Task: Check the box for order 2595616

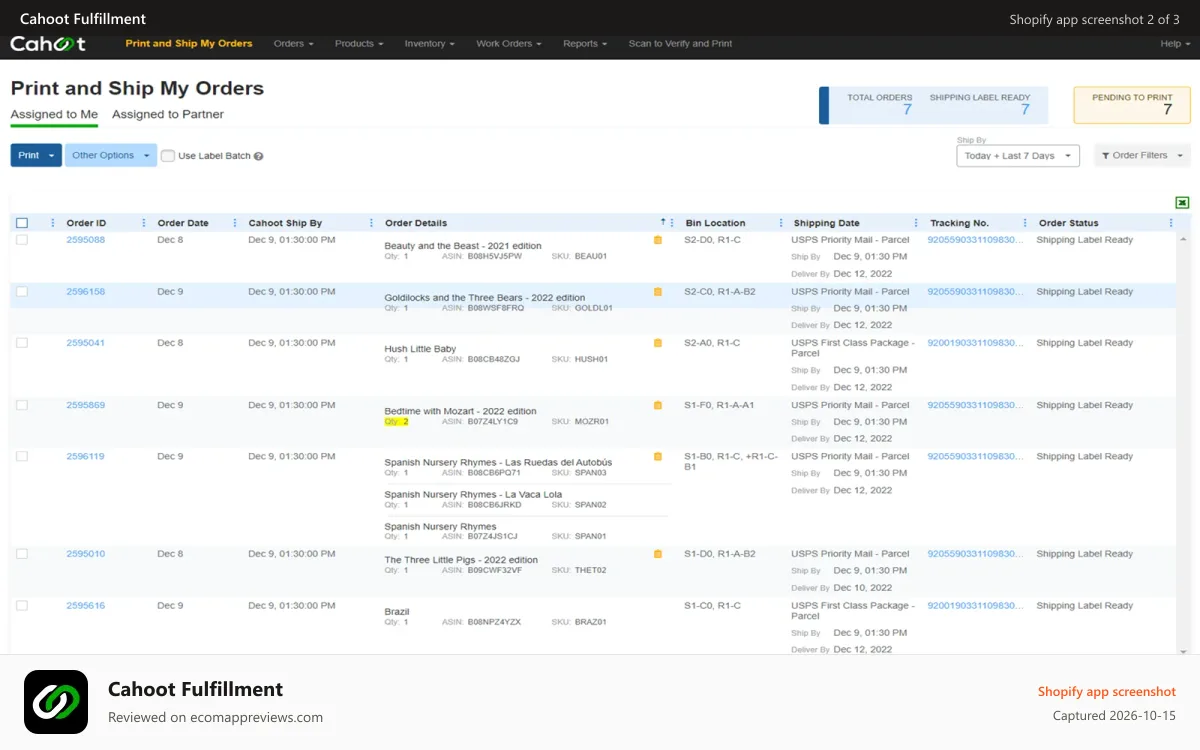Action: point(22,606)
